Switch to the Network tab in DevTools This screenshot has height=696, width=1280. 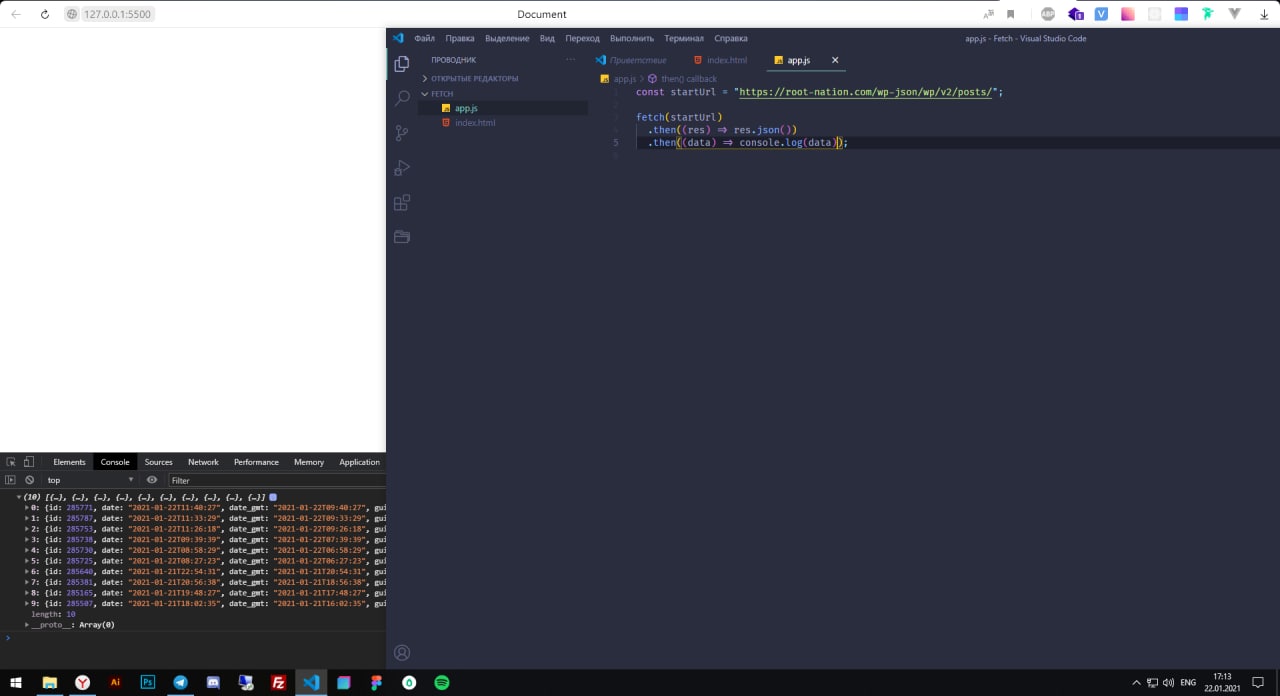click(203, 462)
